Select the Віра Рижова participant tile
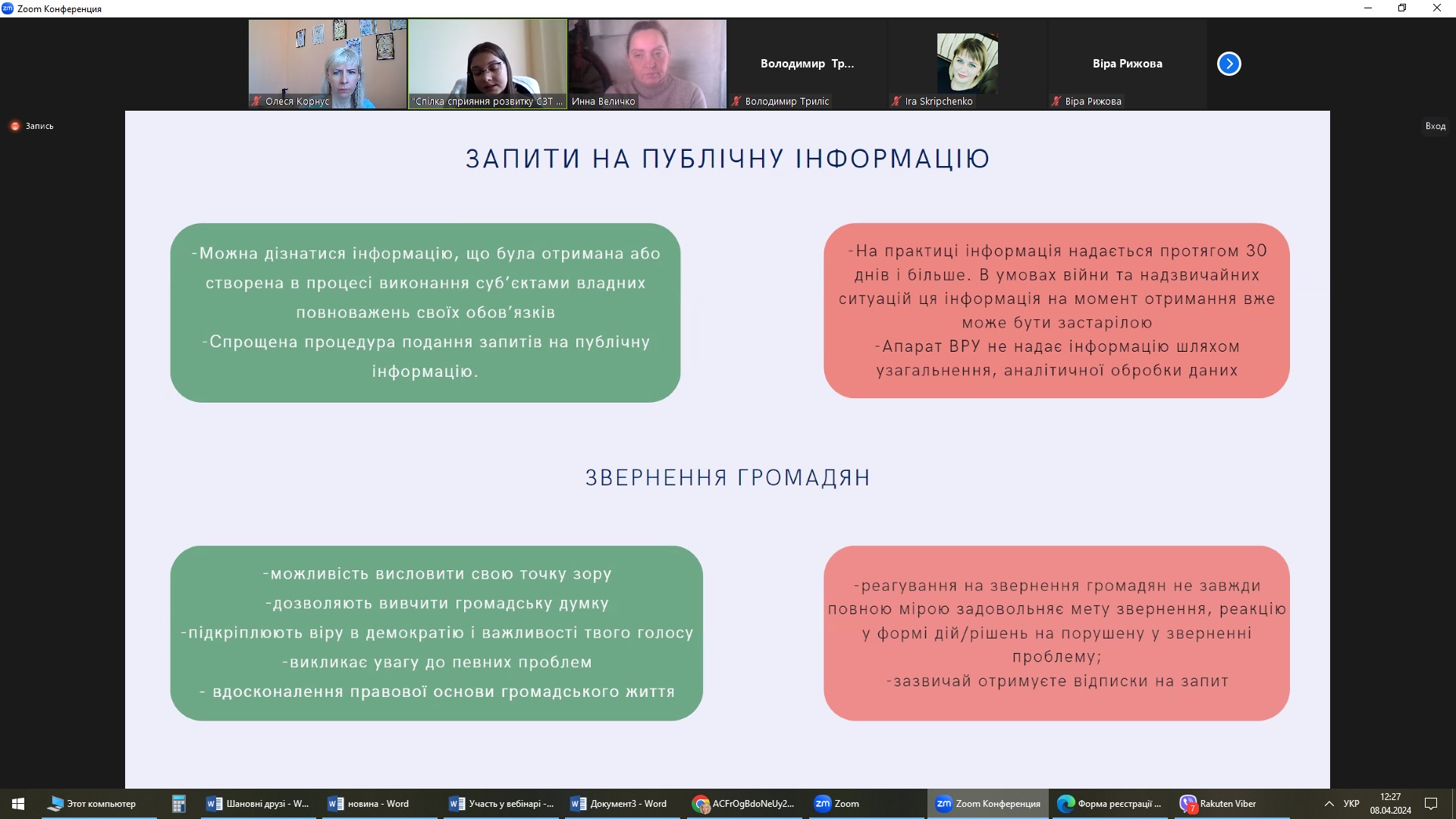1456x819 pixels. pyautogui.click(x=1127, y=64)
